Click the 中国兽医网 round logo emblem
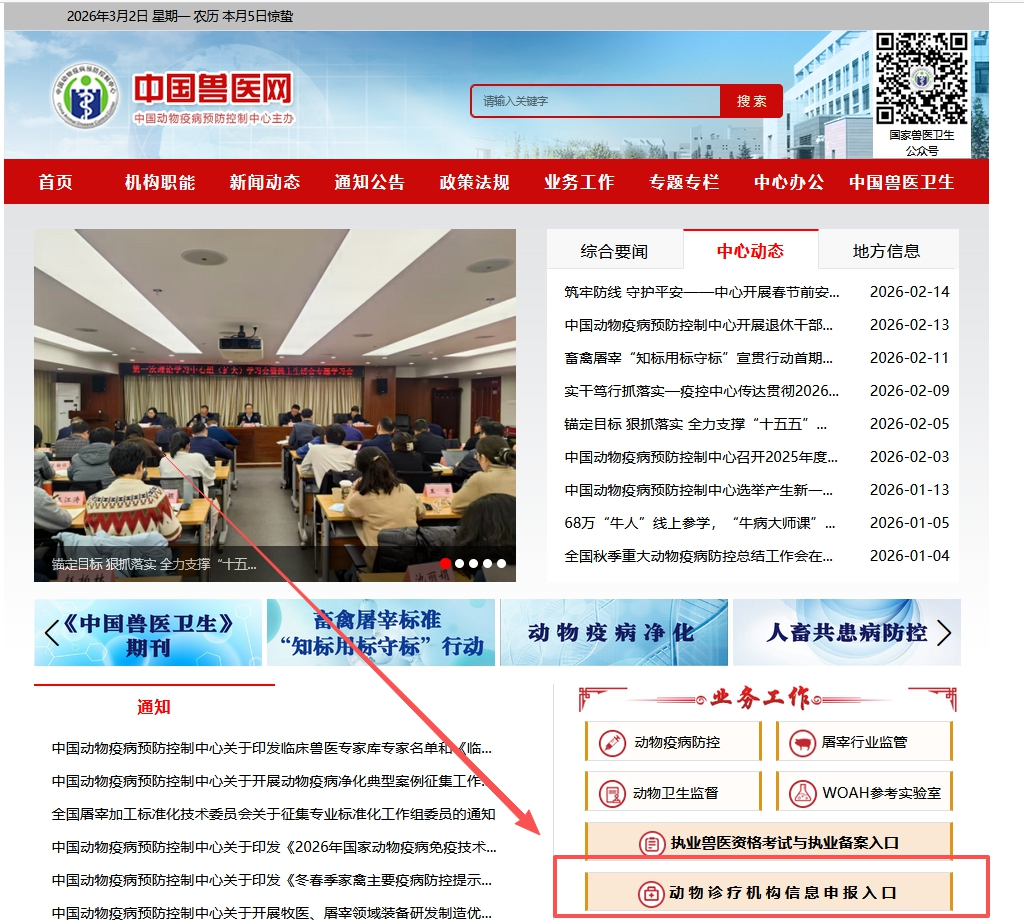 point(81,97)
